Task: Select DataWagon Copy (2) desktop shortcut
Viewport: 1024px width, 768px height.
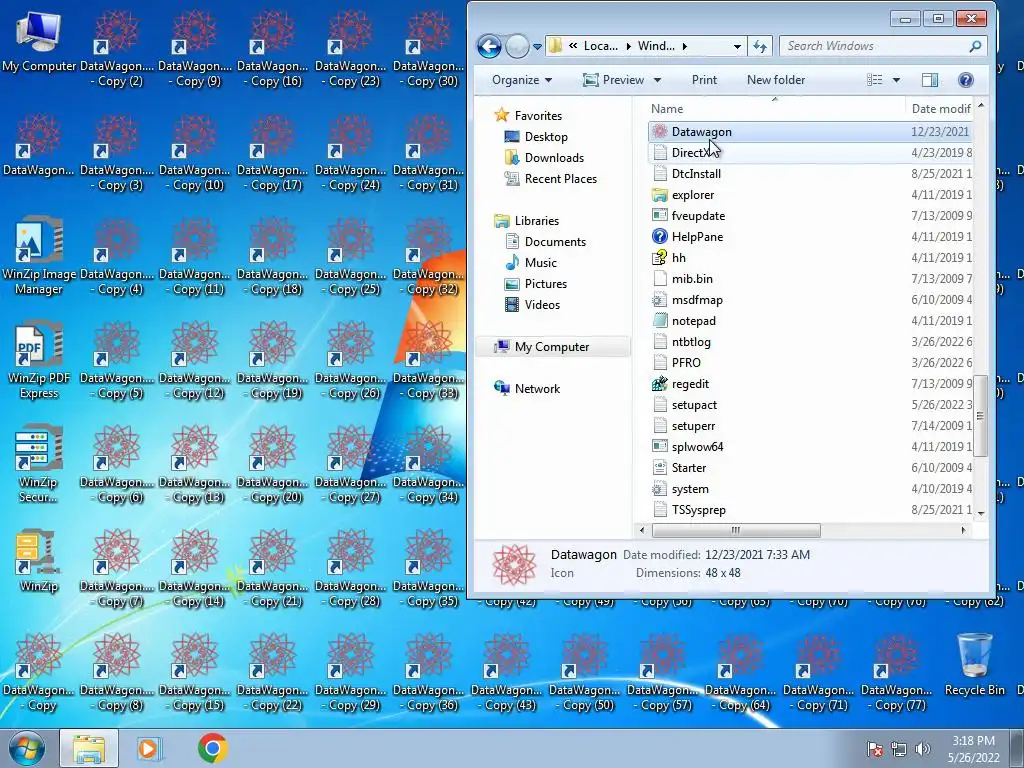Action: click(x=117, y=49)
